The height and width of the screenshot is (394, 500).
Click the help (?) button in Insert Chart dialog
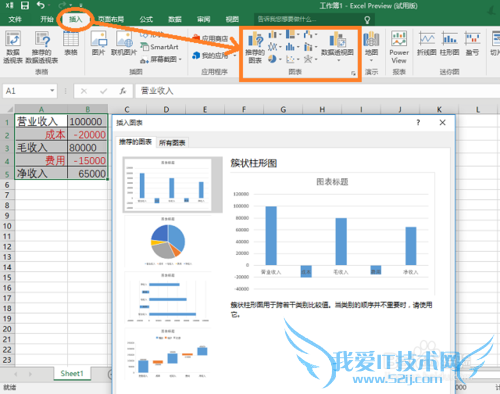(x=418, y=122)
